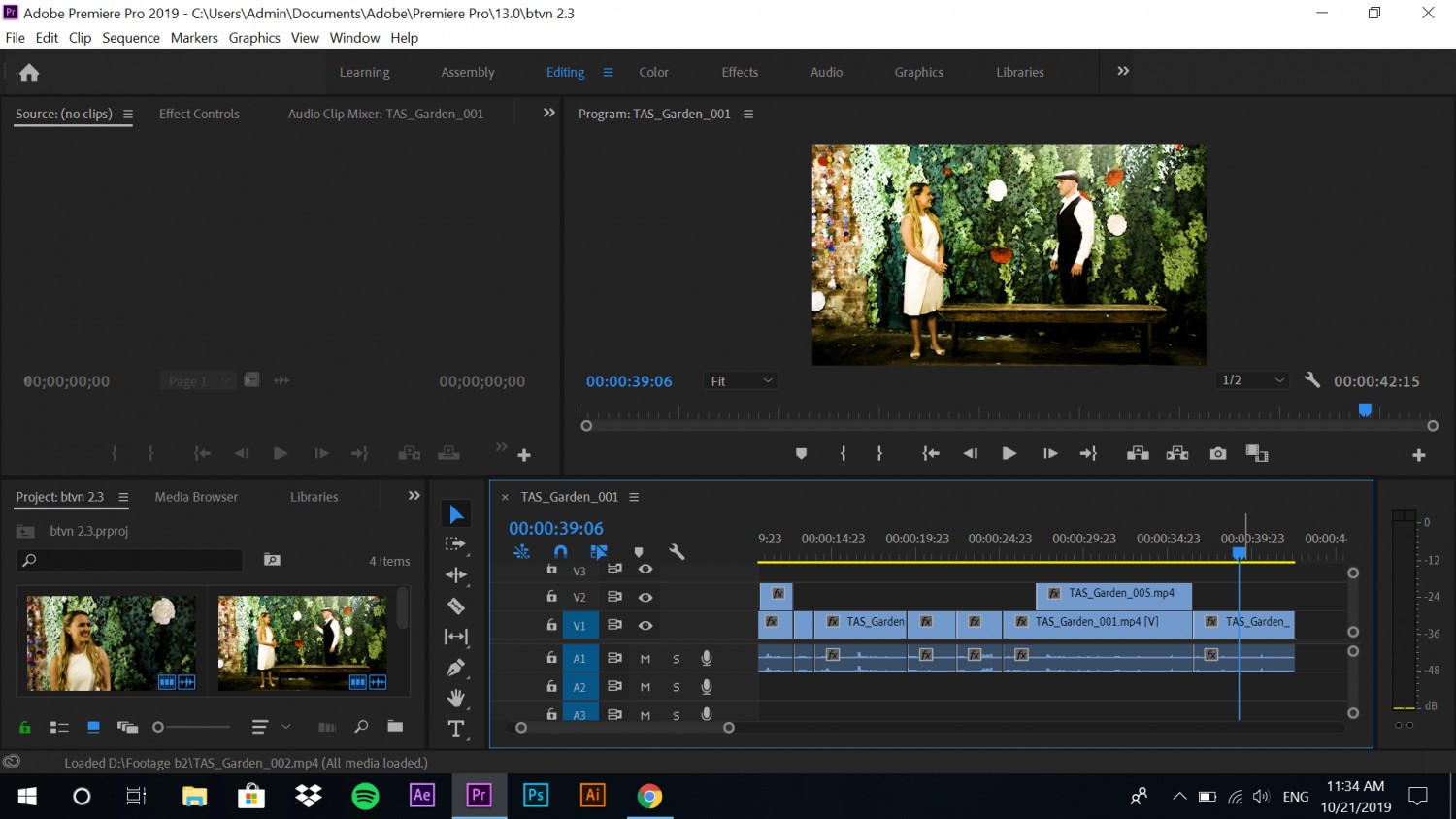Select the Ripple Edit tool

[x=456, y=575]
